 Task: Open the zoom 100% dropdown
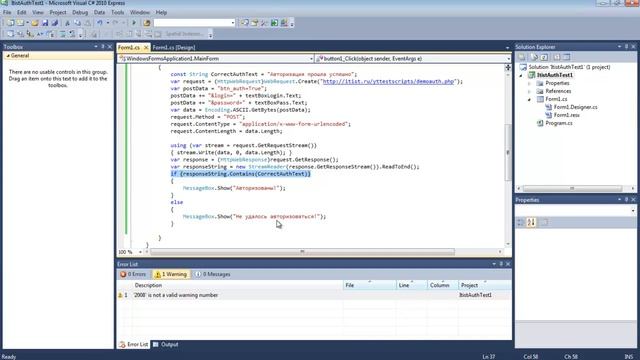pyautogui.click(x=140, y=252)
